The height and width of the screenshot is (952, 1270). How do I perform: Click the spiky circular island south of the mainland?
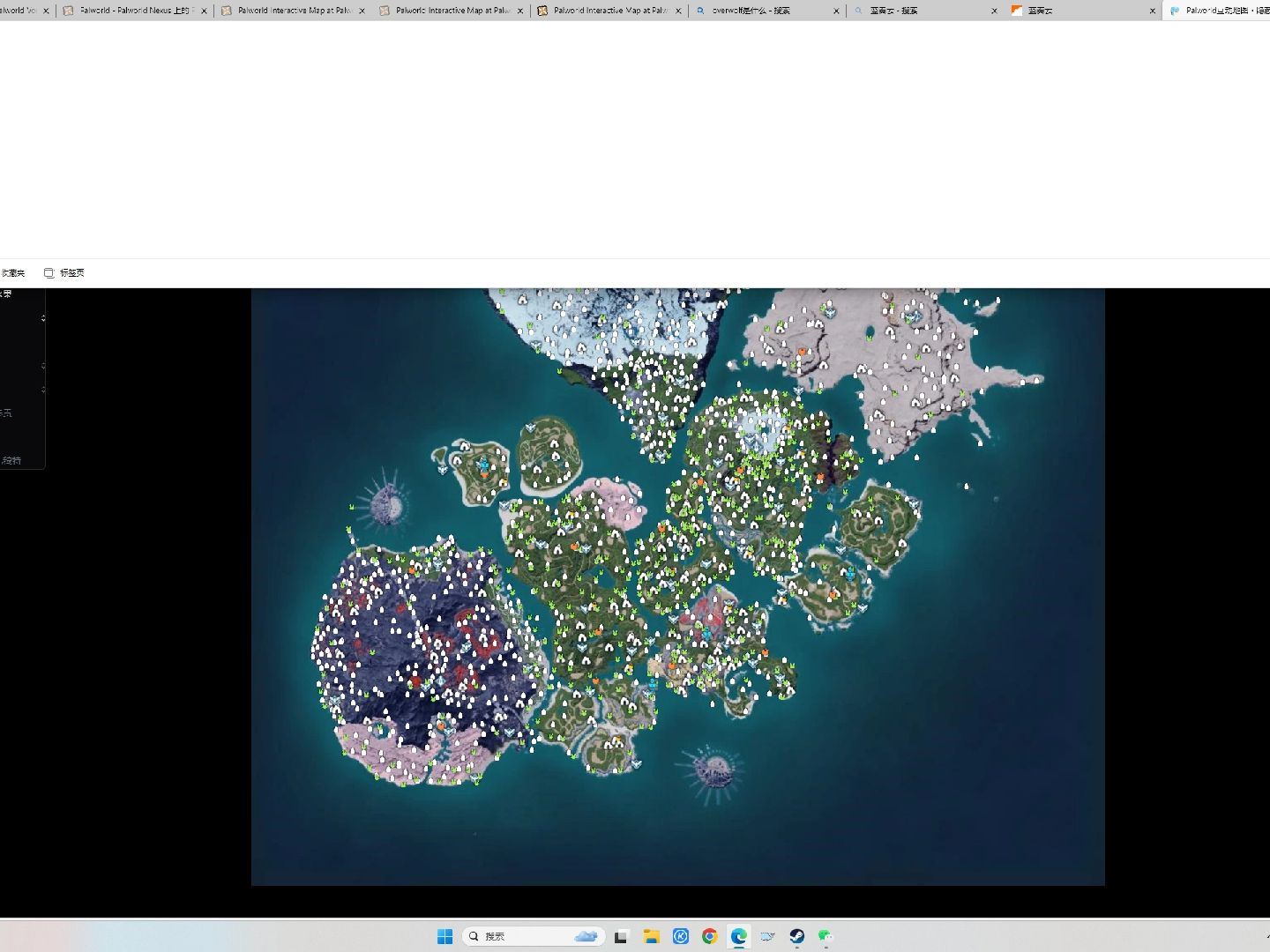point(713,772)
